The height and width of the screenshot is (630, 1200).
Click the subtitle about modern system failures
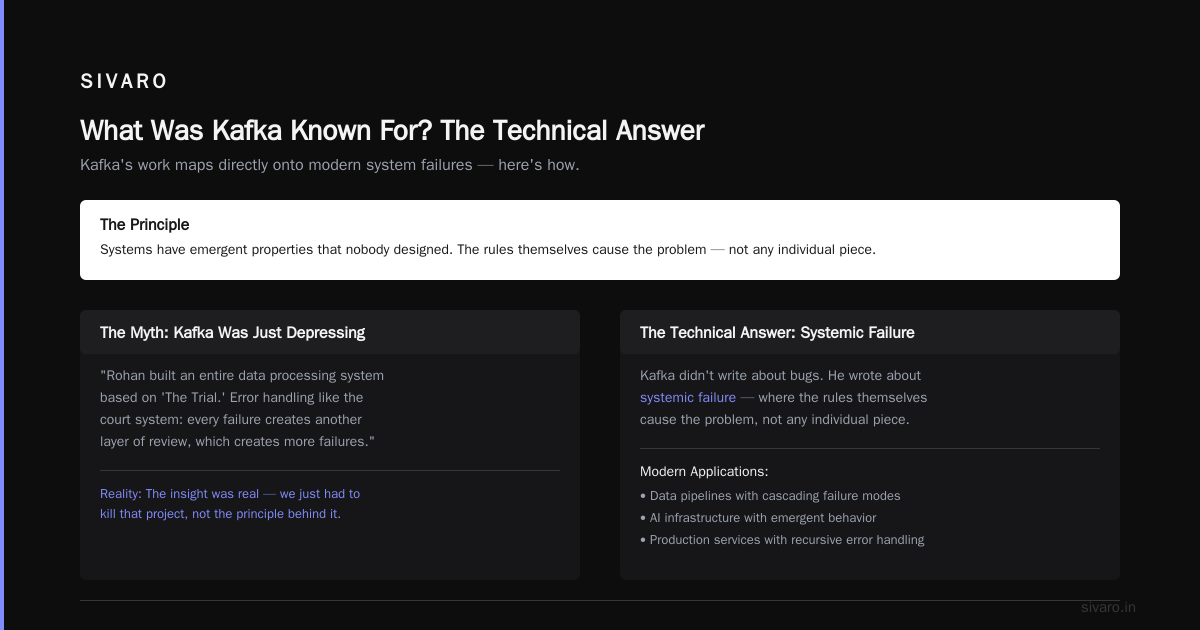[x=330, y=165]
